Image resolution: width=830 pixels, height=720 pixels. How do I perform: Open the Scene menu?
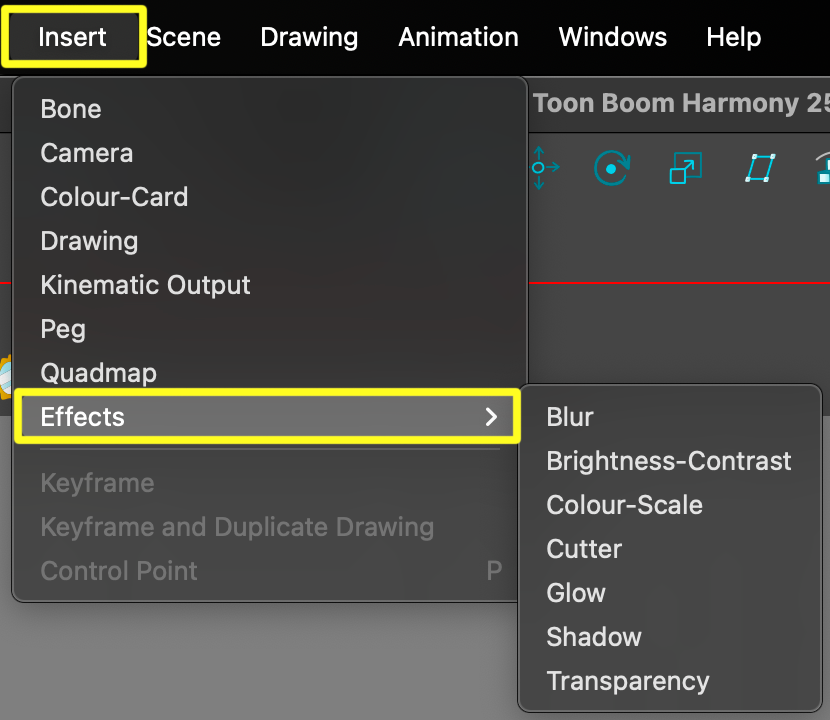[x=183, y=37]
